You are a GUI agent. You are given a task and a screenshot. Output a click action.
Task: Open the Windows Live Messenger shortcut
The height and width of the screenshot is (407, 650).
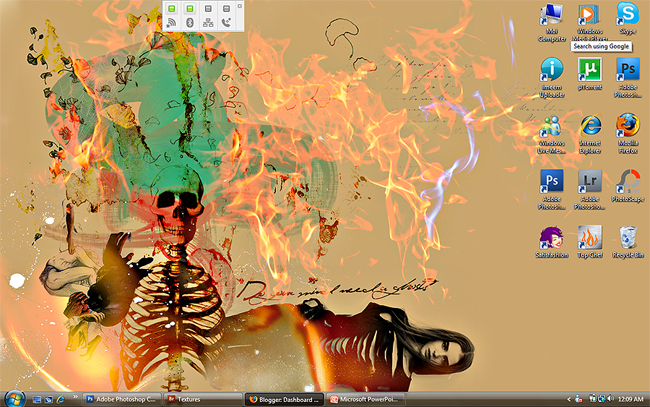click(551, 133)
